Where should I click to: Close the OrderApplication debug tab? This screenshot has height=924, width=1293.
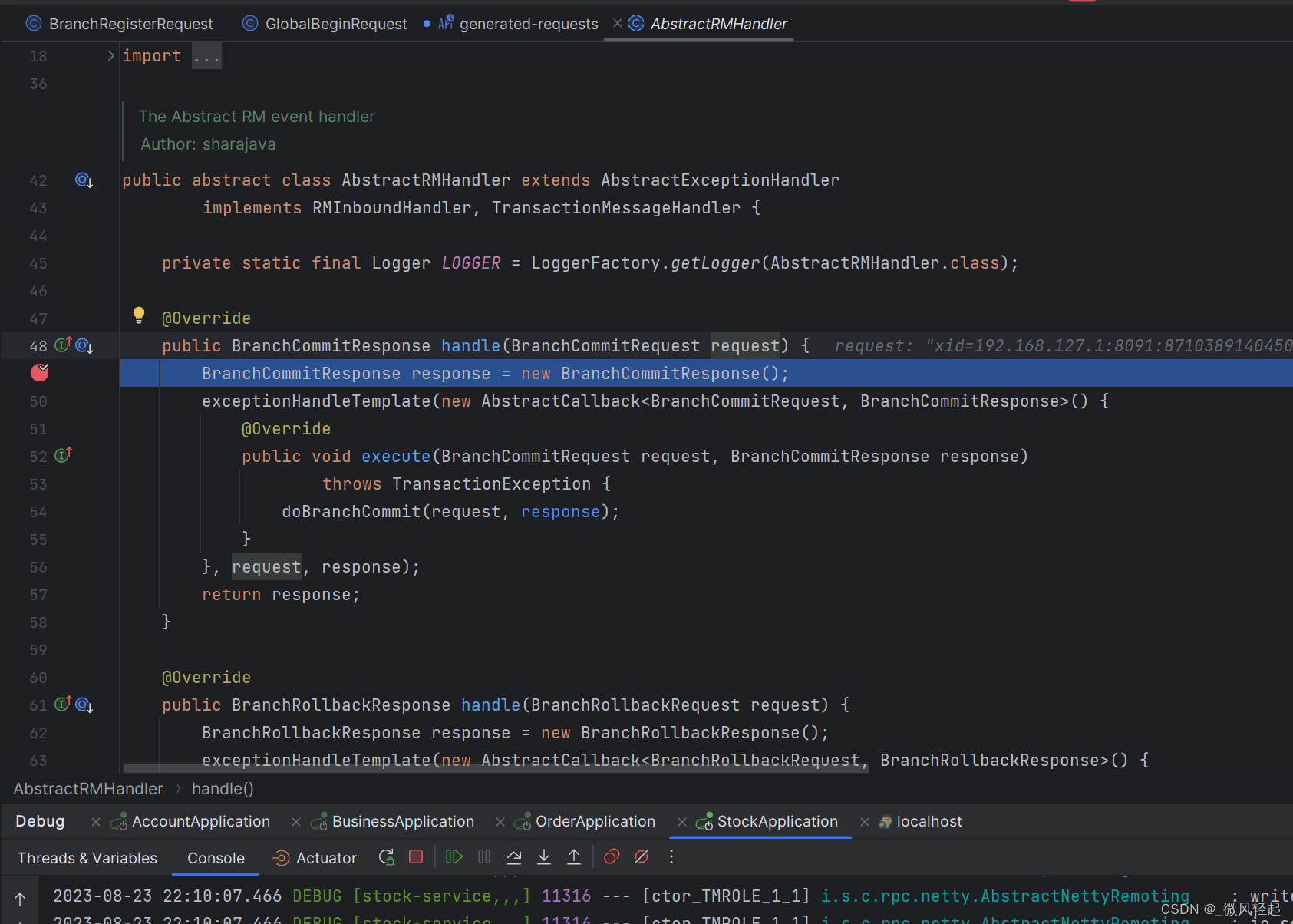[500, 822]
